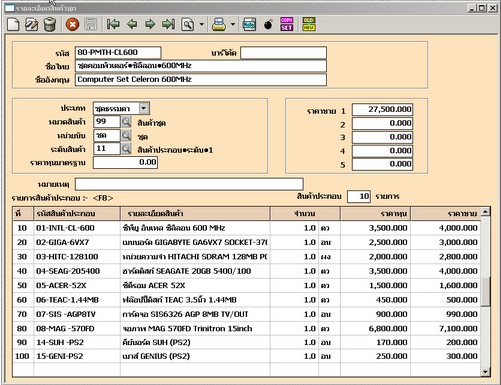Open dropdown arrow beside search icon
Viewport: 501px width, 385px height.
(x=201, y=25)
